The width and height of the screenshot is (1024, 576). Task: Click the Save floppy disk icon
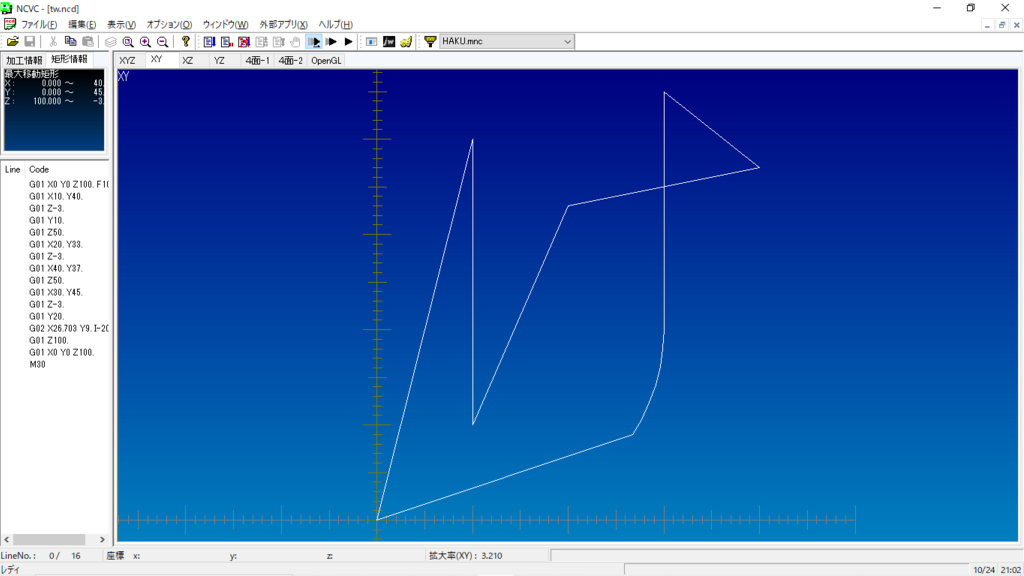(x=29, y=42)
